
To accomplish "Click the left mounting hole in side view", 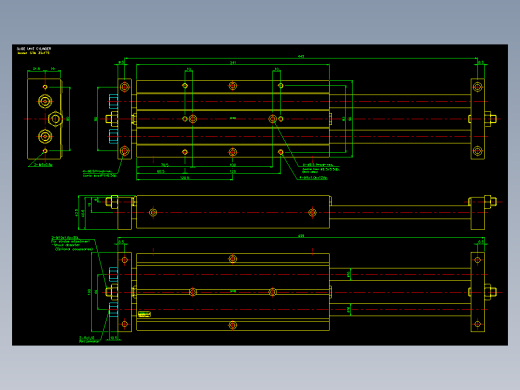I will [x=153, y=212].
